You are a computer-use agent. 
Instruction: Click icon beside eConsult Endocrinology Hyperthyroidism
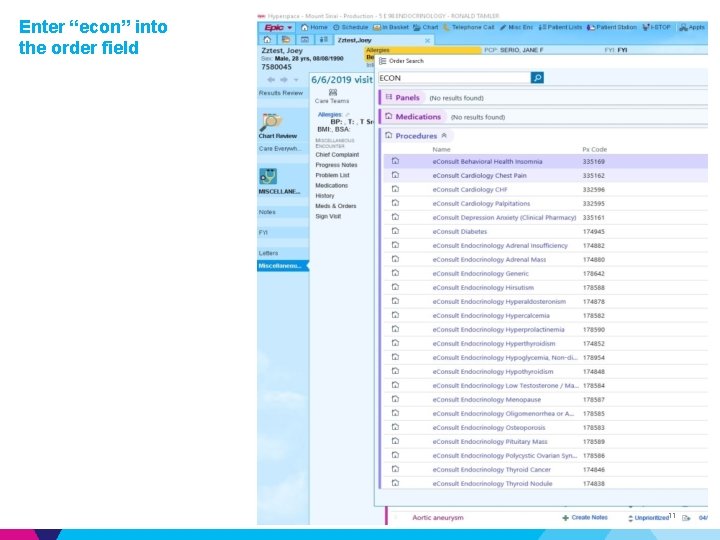(x=395, y=343)
